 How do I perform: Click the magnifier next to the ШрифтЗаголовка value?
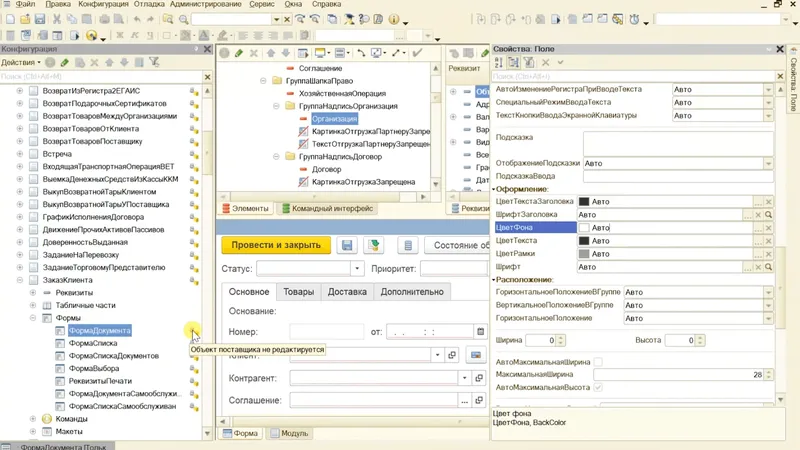(768, 215)
